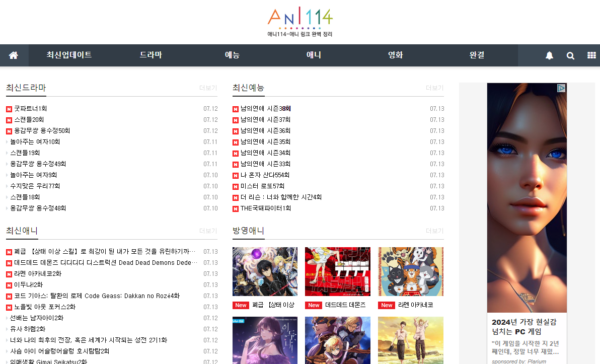Open the purple-haired girl anime thumbnail
The image size is (600, 364).
pos(265,340)
